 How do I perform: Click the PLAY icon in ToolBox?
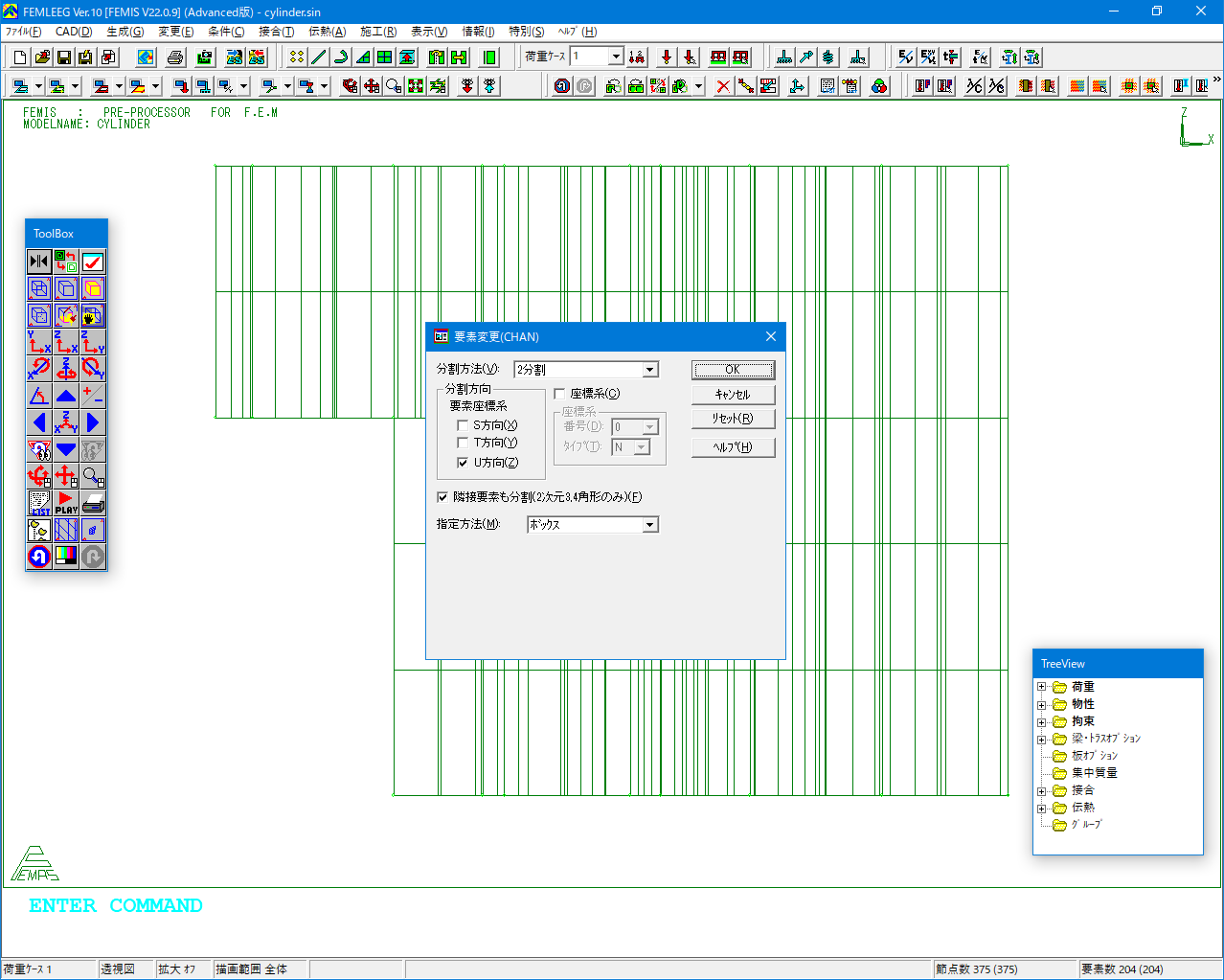click(66, 503)
